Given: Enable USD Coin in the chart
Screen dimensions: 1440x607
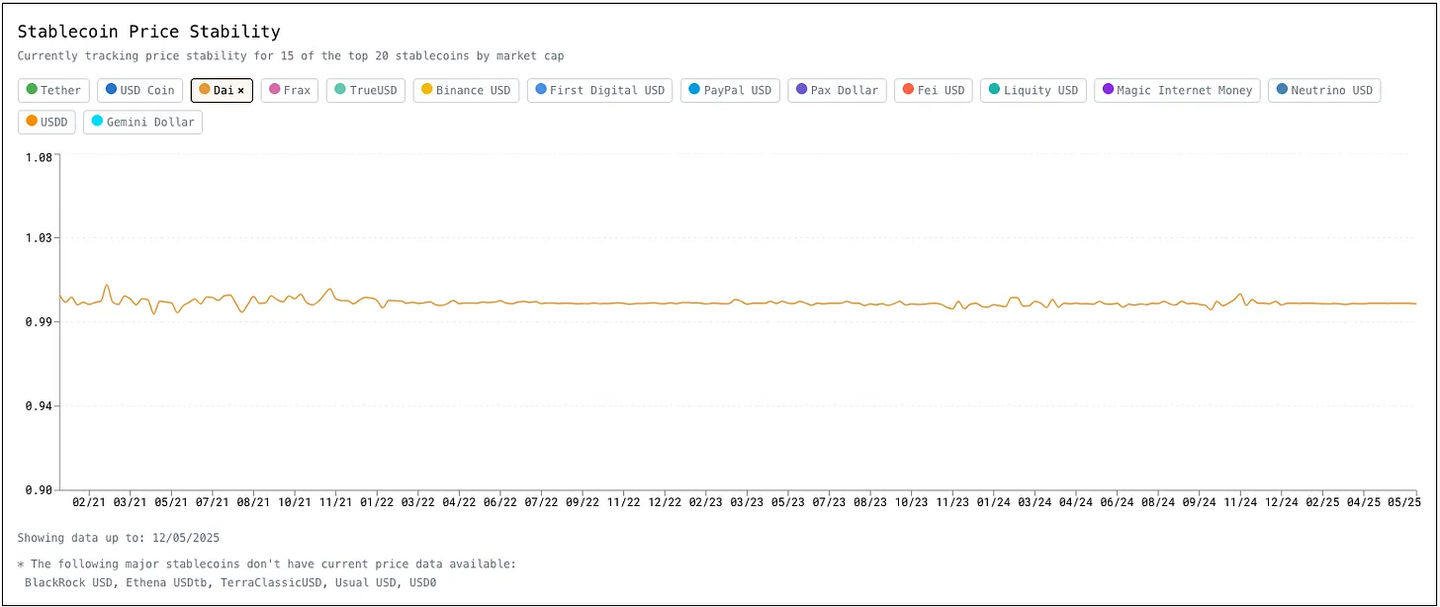Looking at the screenshot, I should tap(140, 90).
